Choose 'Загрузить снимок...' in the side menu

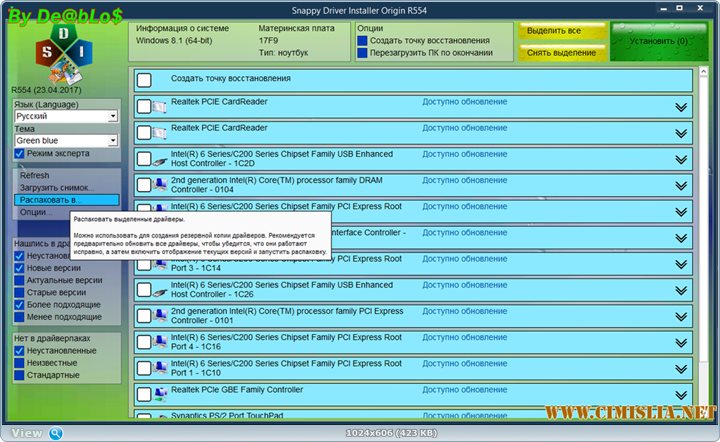55,188
